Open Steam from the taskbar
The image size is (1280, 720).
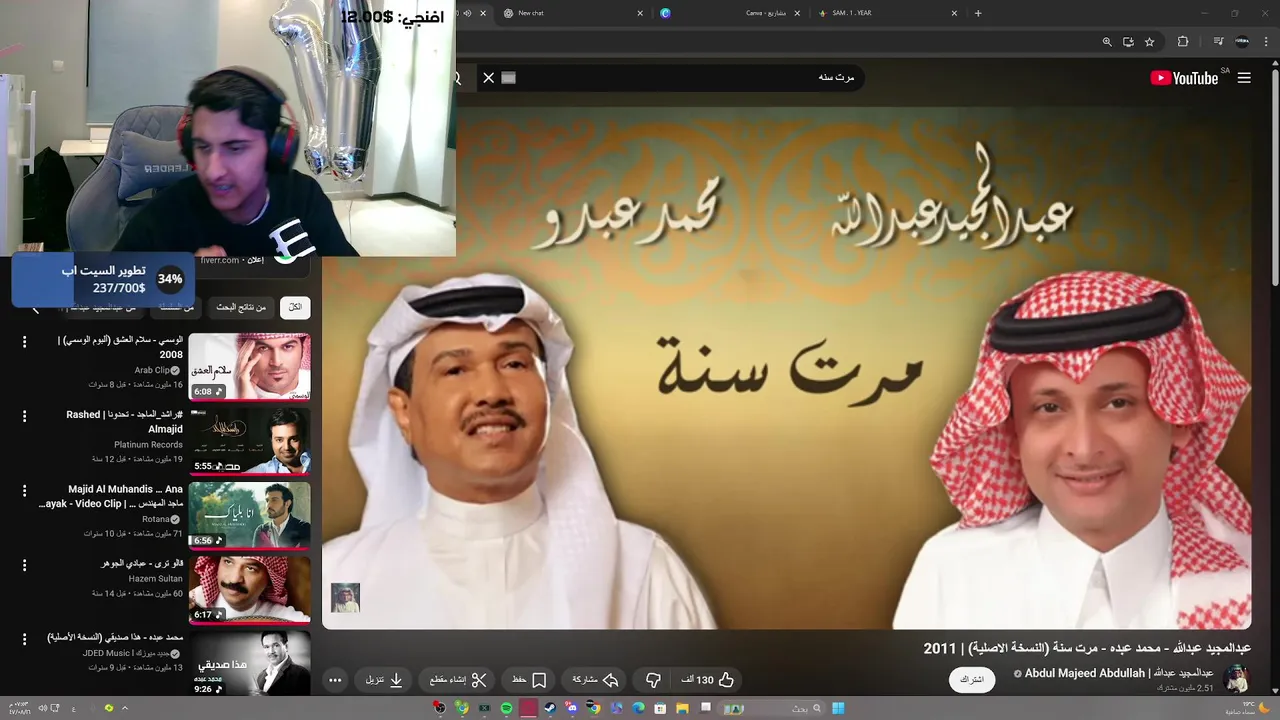pos(550,708)
